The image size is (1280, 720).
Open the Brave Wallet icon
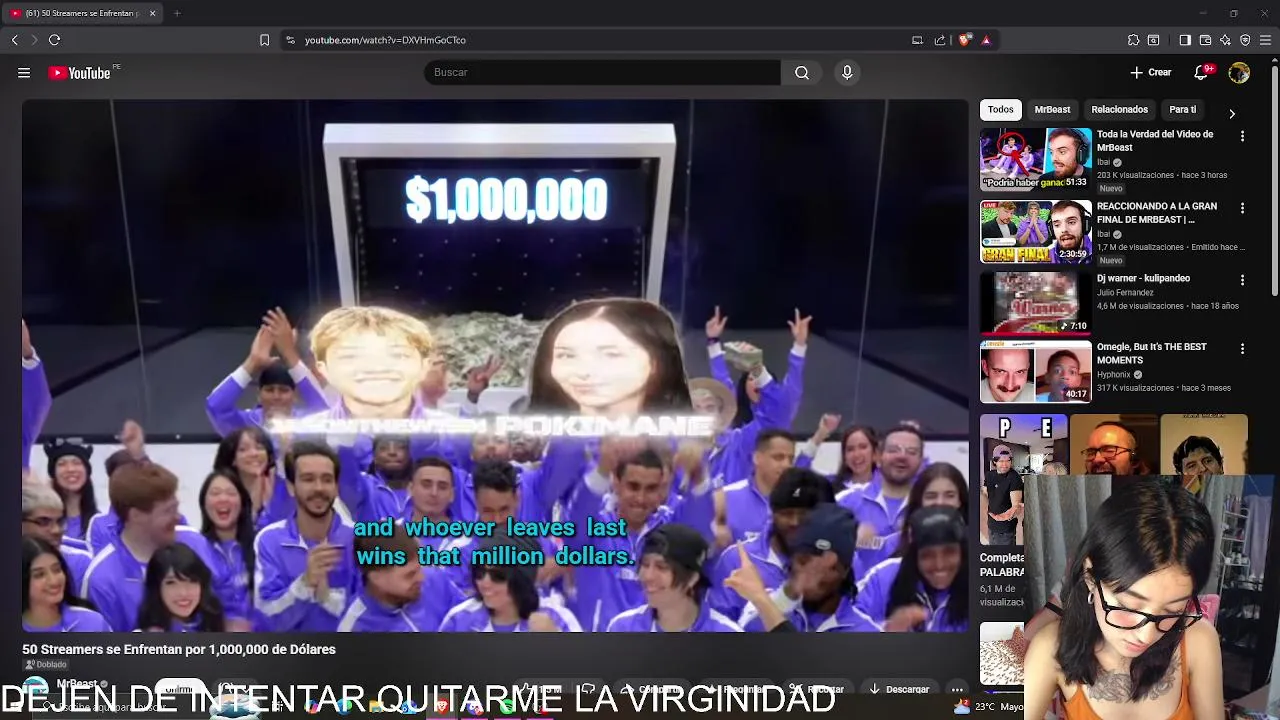[x=1205, y=40]
